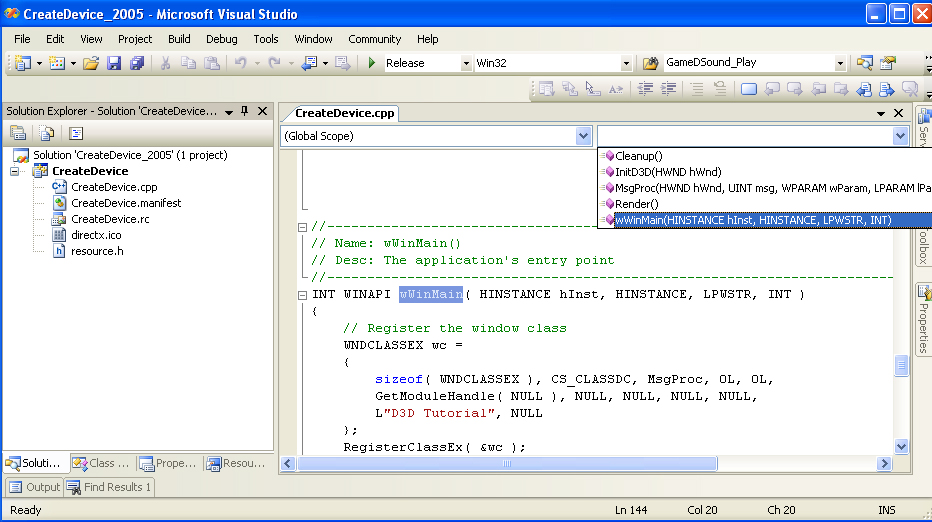
Task: Switch to the Class View tab
Action: tap(102, 463)
